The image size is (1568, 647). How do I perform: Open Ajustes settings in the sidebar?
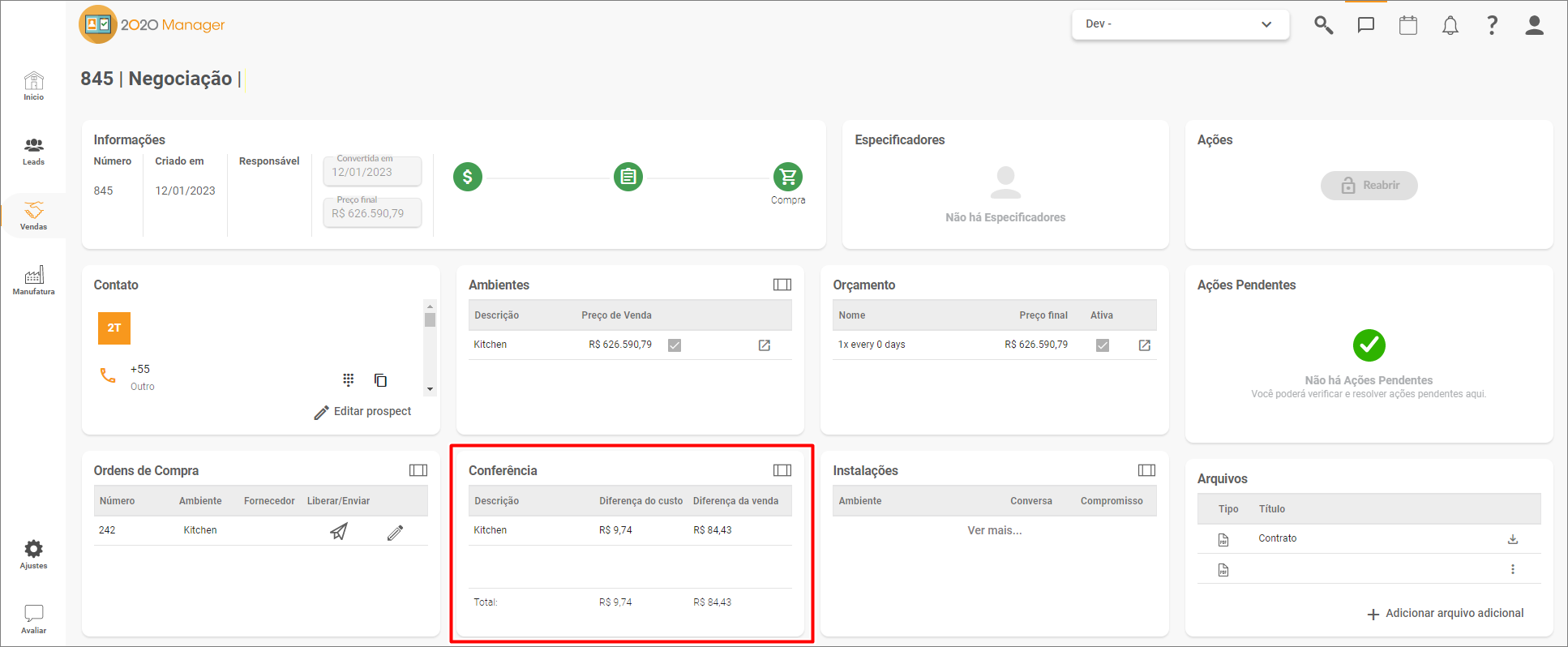tap(33, 555)
